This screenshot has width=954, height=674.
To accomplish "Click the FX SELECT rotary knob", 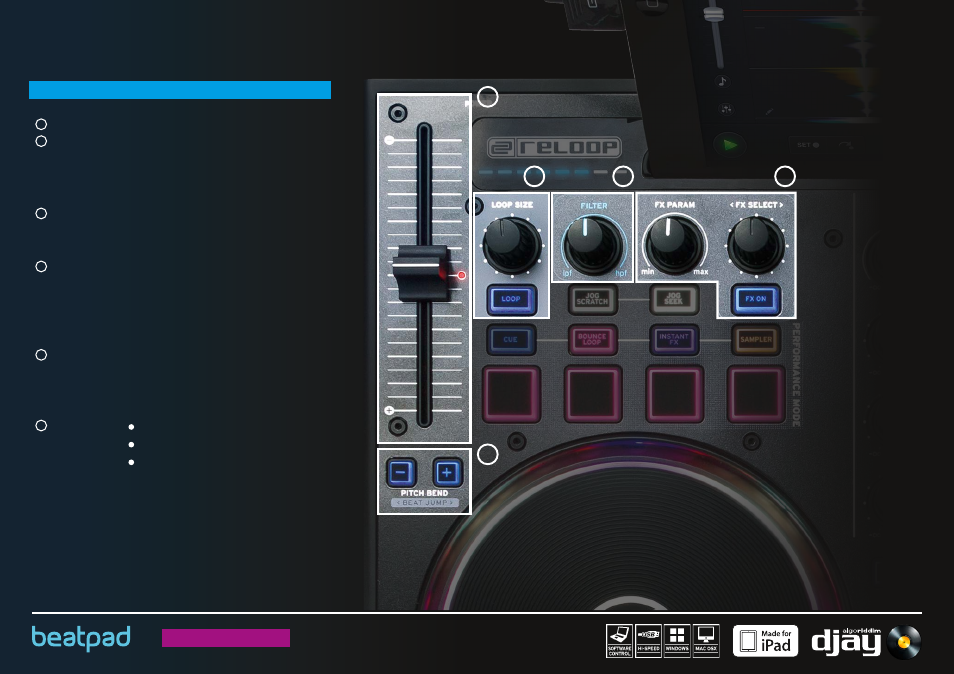I will (x=756, y=246).
